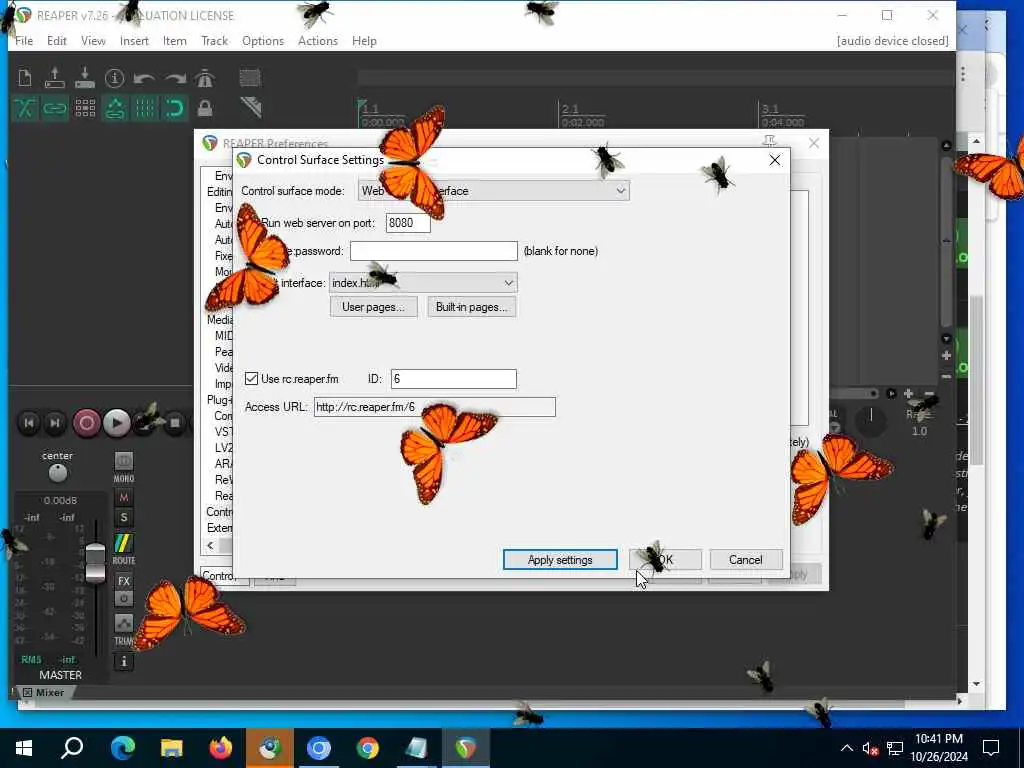Screen dimensions: 1024x768
Task: Click the Open project toolbar icon
Action: [x=55, y=78]
